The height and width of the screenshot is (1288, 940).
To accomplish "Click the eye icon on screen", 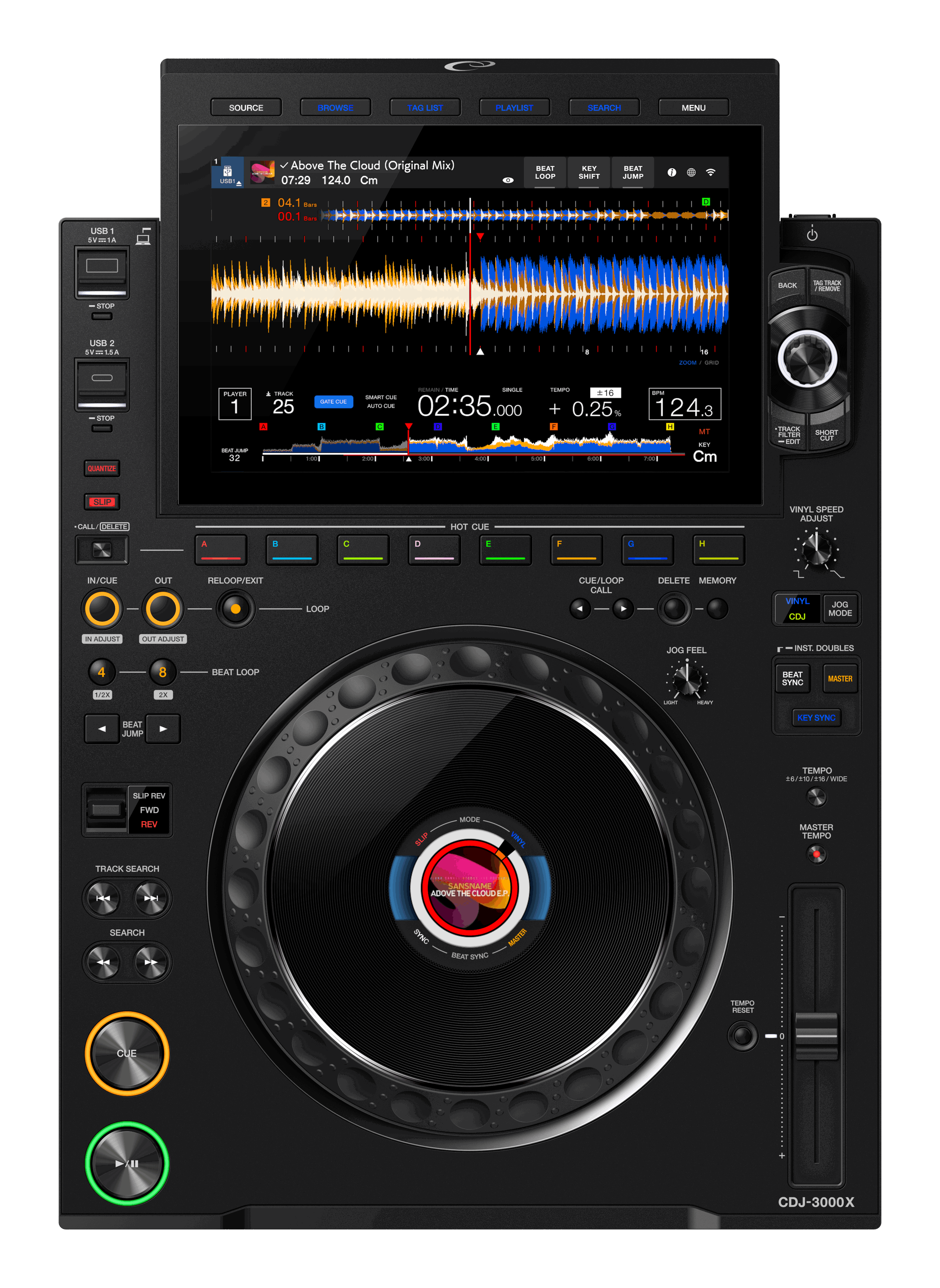I will pyautogui.click(x=508, y=180).
